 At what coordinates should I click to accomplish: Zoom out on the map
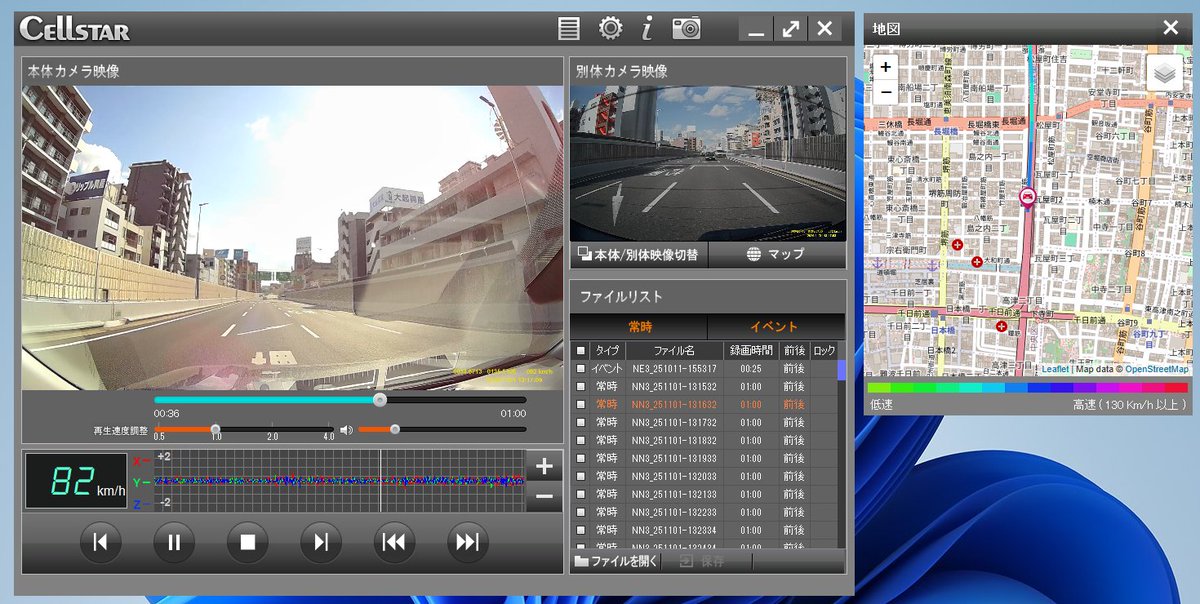tap(886, 92)
